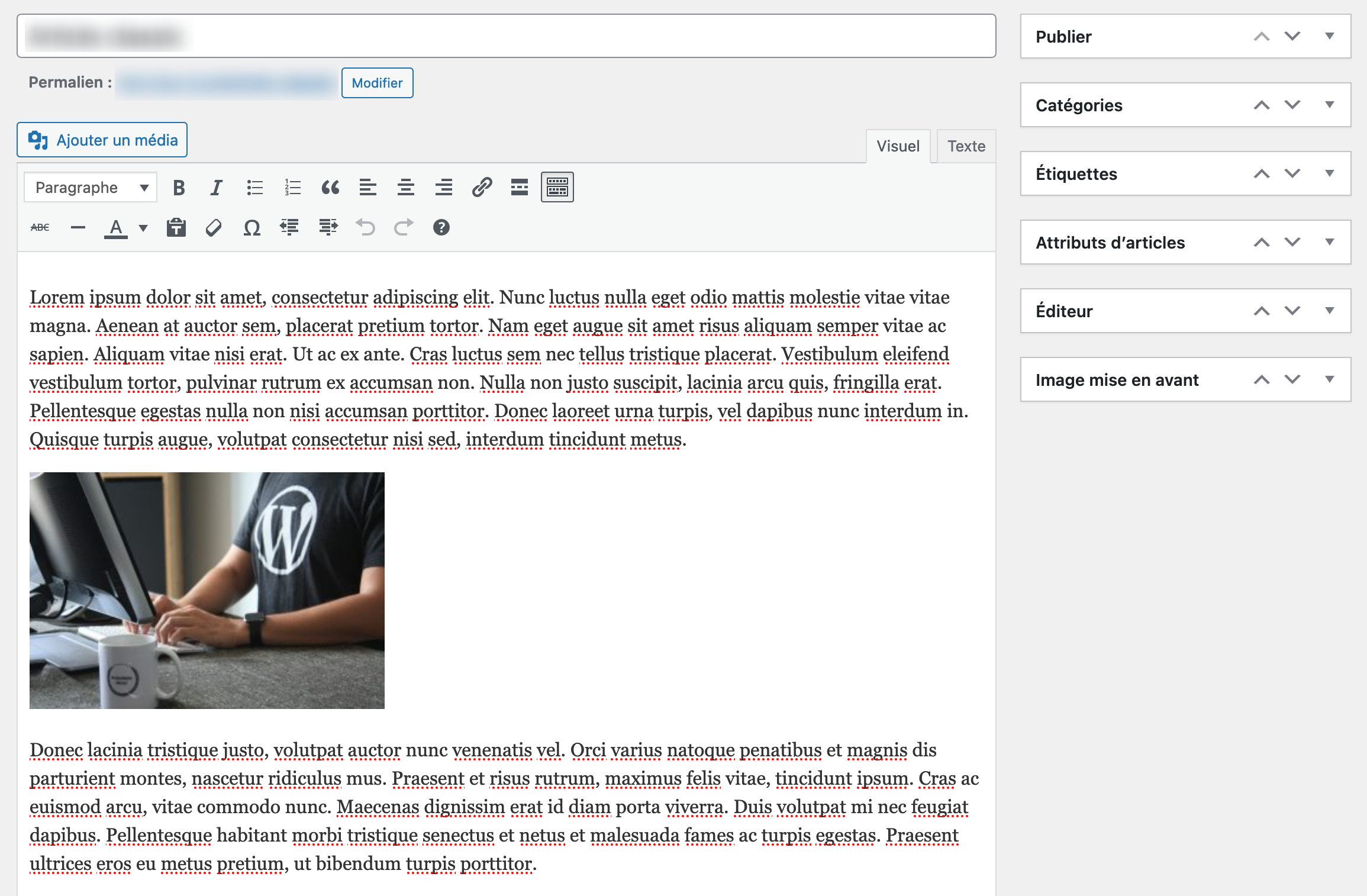
Task: Toggle the unordered list
Action: [254, 187]
